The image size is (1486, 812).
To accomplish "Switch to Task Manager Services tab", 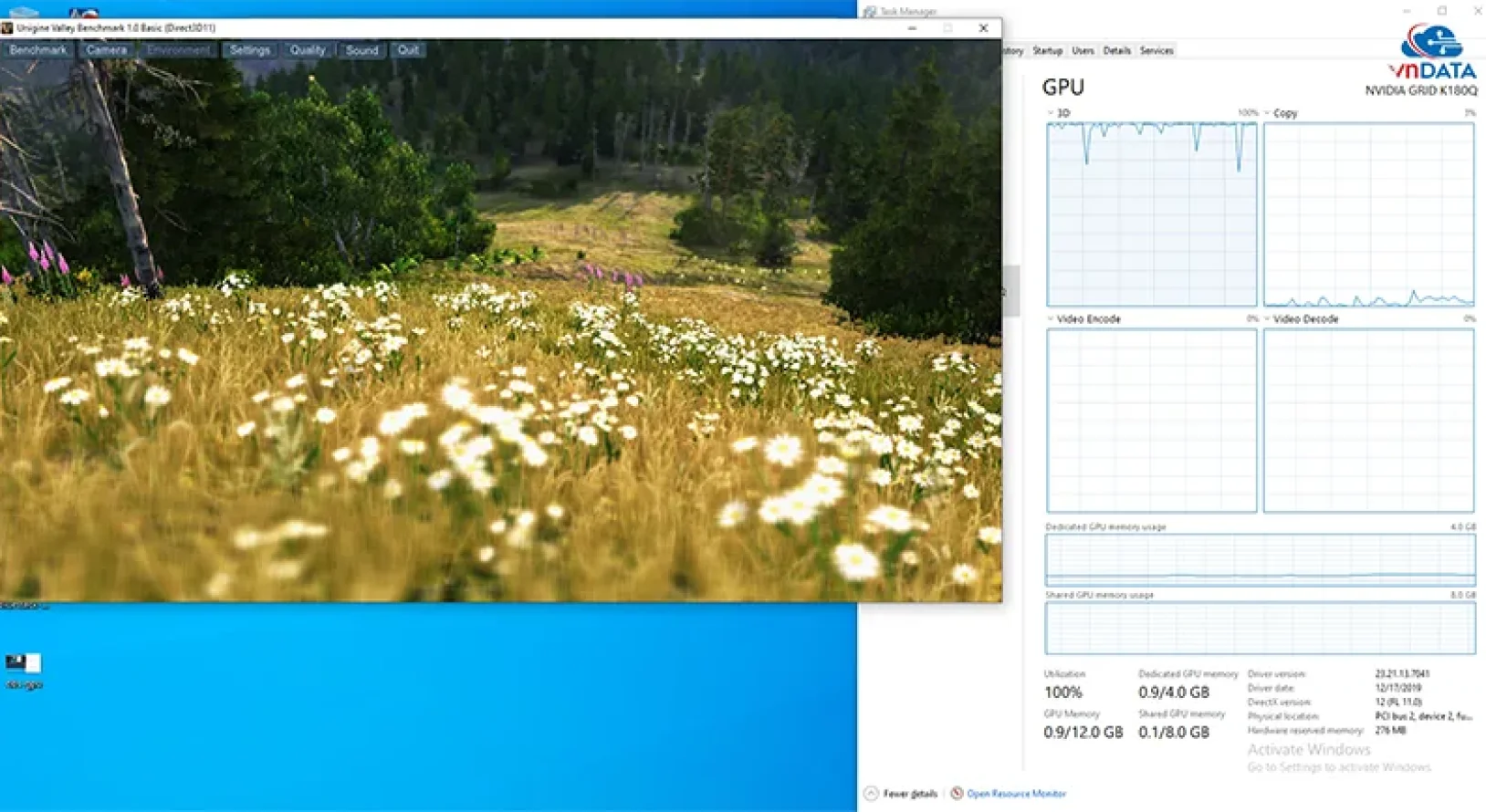I will (x=1156, y=51).
